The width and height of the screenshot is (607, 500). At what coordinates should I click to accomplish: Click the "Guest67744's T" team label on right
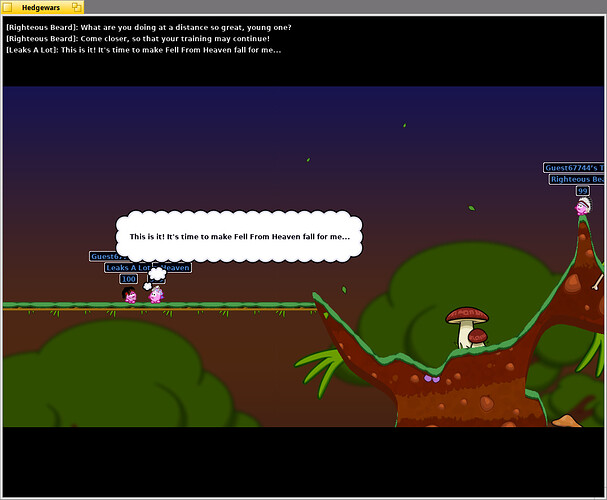pyautogui.click(x=573, y=168)
